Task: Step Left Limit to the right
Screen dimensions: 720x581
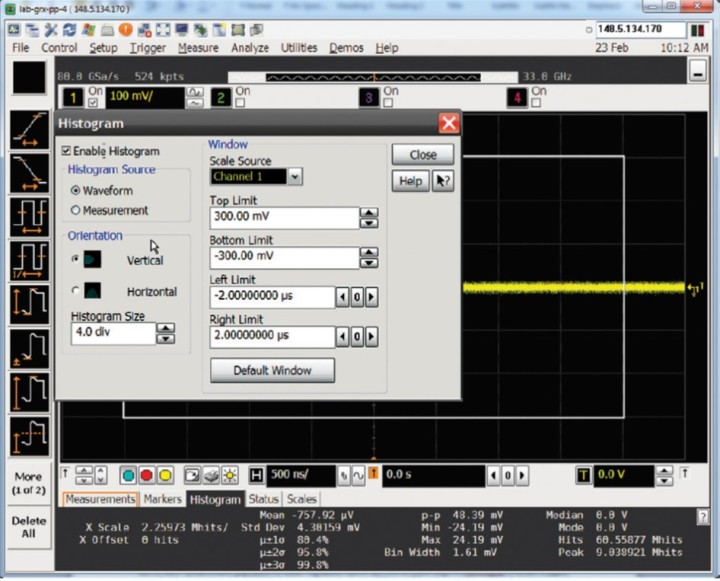Action: [x=371, y=297]
